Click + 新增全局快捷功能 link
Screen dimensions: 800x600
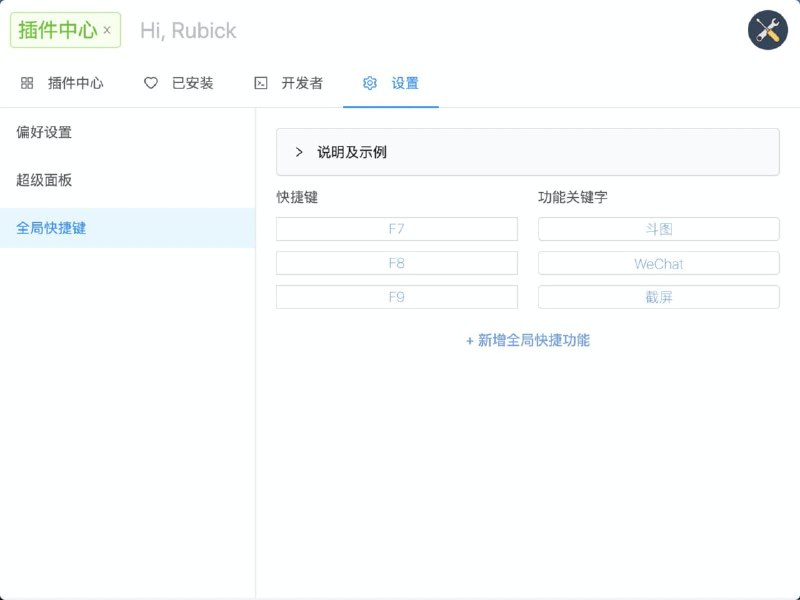point(528,340)
